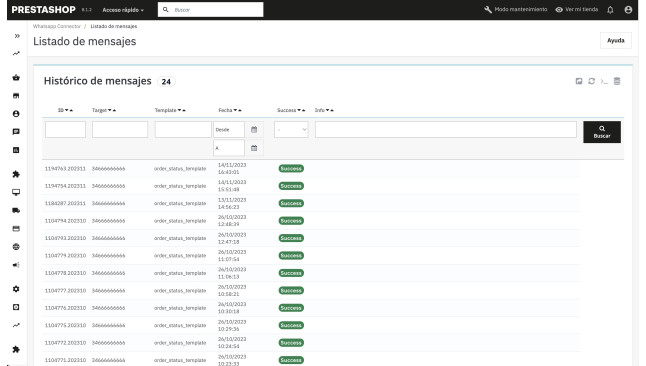646x366 pixels.
Task: Click template cell in row 1104776.202310
Action: pos(180,308)
